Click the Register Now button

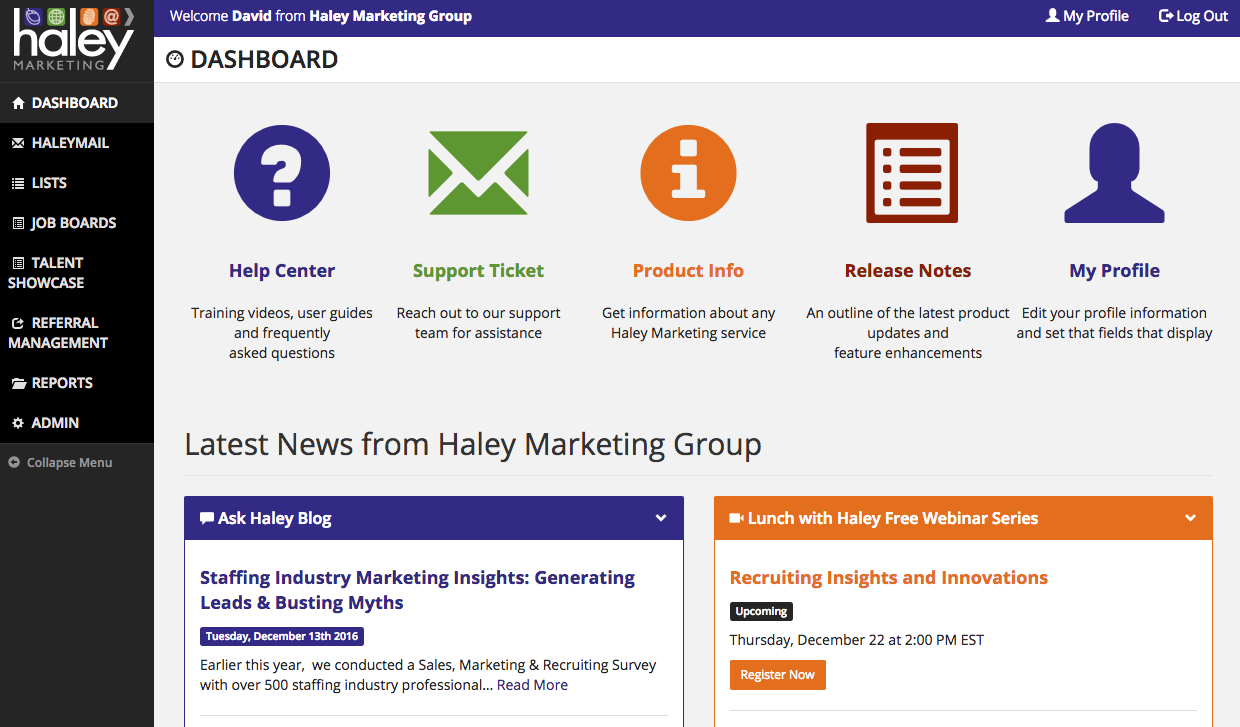tap(778, 675)
